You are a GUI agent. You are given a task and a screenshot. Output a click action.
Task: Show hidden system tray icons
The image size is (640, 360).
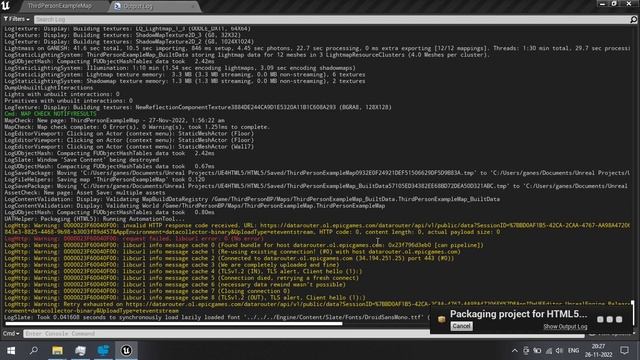tap(515, 351)
